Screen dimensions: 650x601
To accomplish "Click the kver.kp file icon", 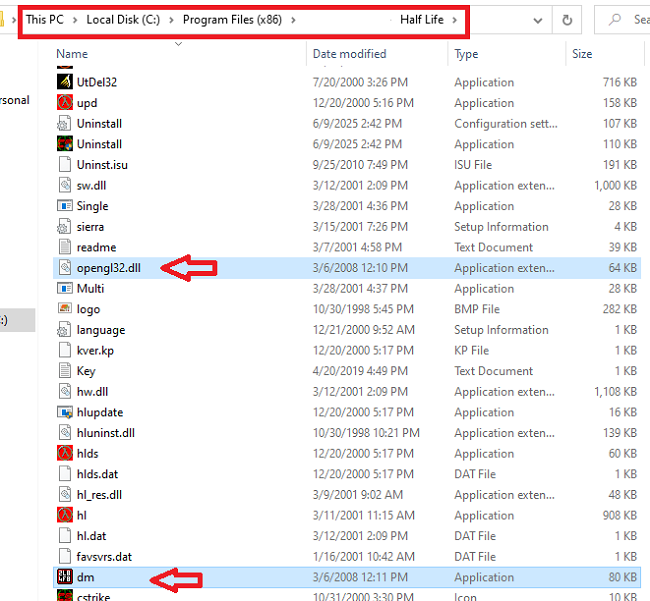I will pyautogui.click(x=65, y=350).
